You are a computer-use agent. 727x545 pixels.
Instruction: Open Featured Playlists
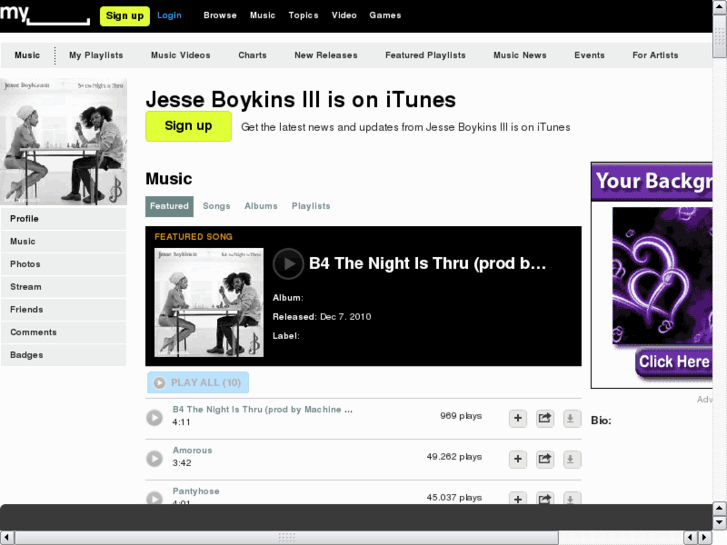[425, 55]
